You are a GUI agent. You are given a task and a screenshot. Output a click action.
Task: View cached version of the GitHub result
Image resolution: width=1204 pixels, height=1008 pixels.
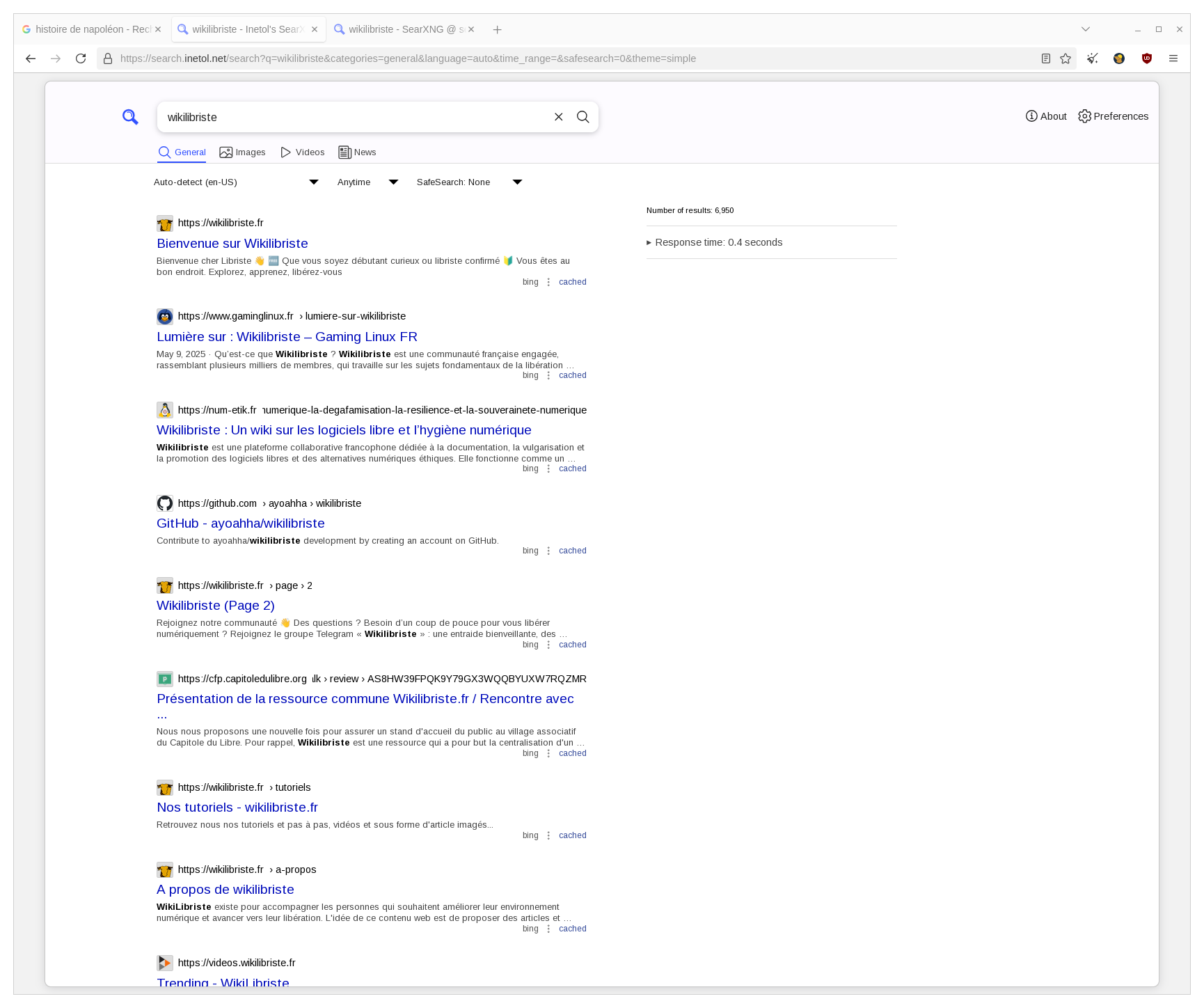(572, 550)
